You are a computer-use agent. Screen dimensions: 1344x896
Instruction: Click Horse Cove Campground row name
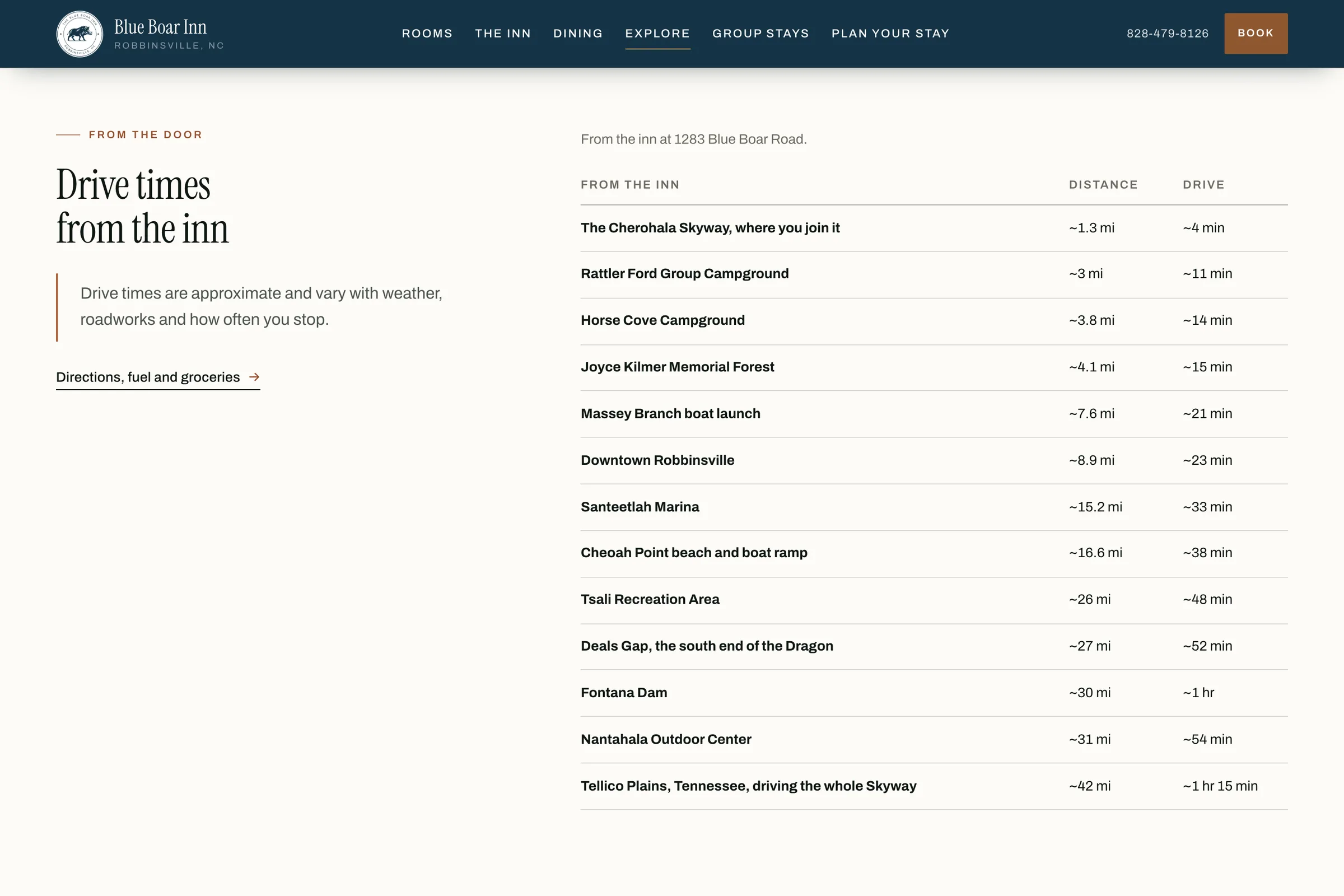click(x=662, y=320)
